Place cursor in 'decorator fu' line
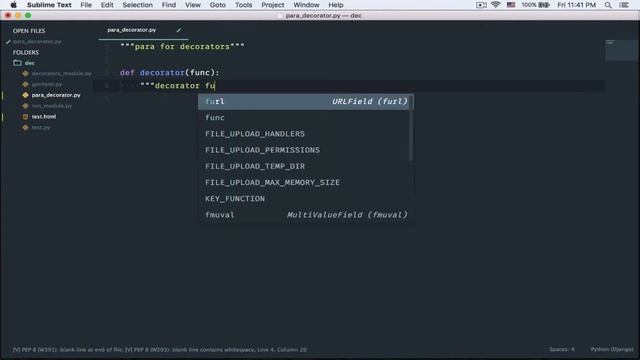This screenshot has width=640, height=360. tap(177, 86)
